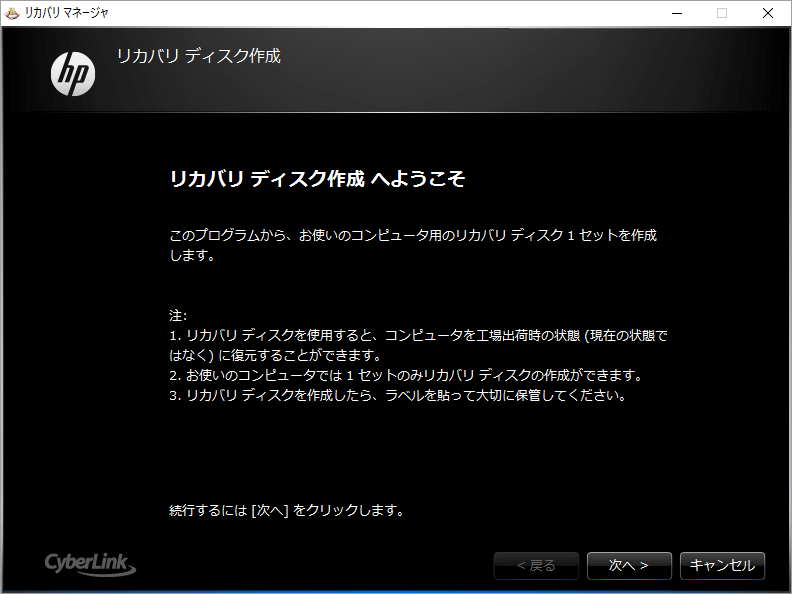792x594 pixels.
Task: Click the HP logo in the header
Action: 73,74
